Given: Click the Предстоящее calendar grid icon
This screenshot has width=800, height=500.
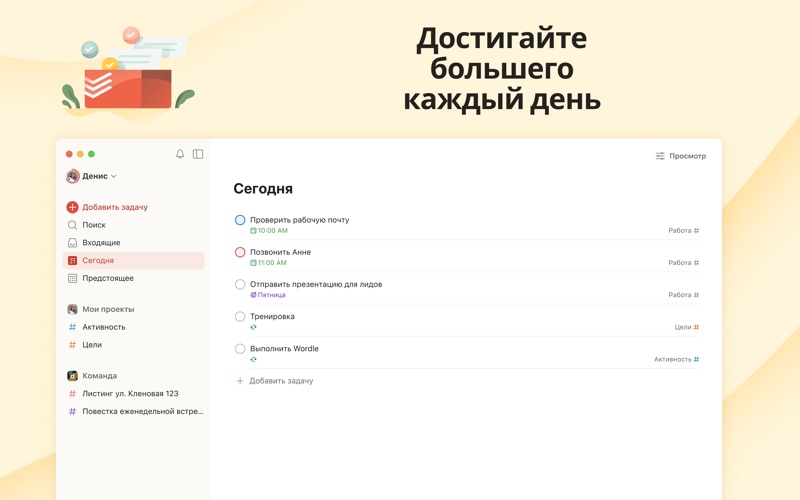Looking at the screenshot, I should click(72, 278).
